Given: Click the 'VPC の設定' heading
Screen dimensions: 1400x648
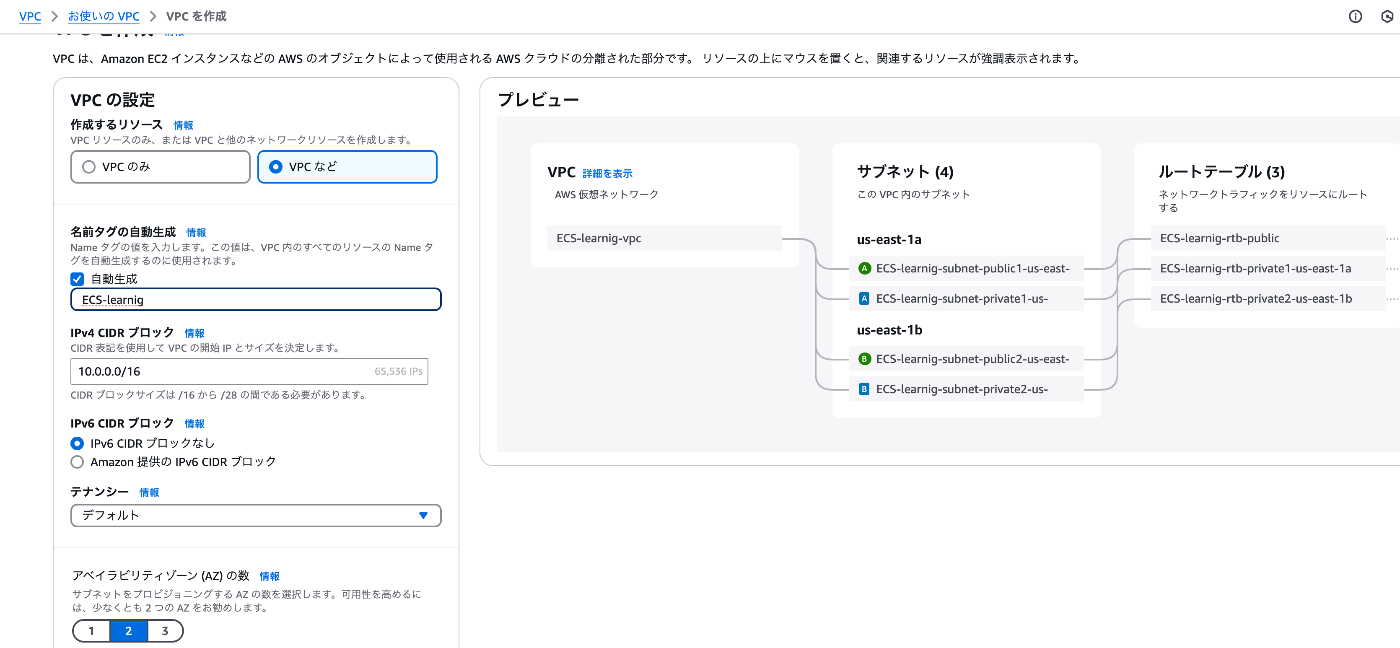Looking at the screenshot, I should 113,100.
